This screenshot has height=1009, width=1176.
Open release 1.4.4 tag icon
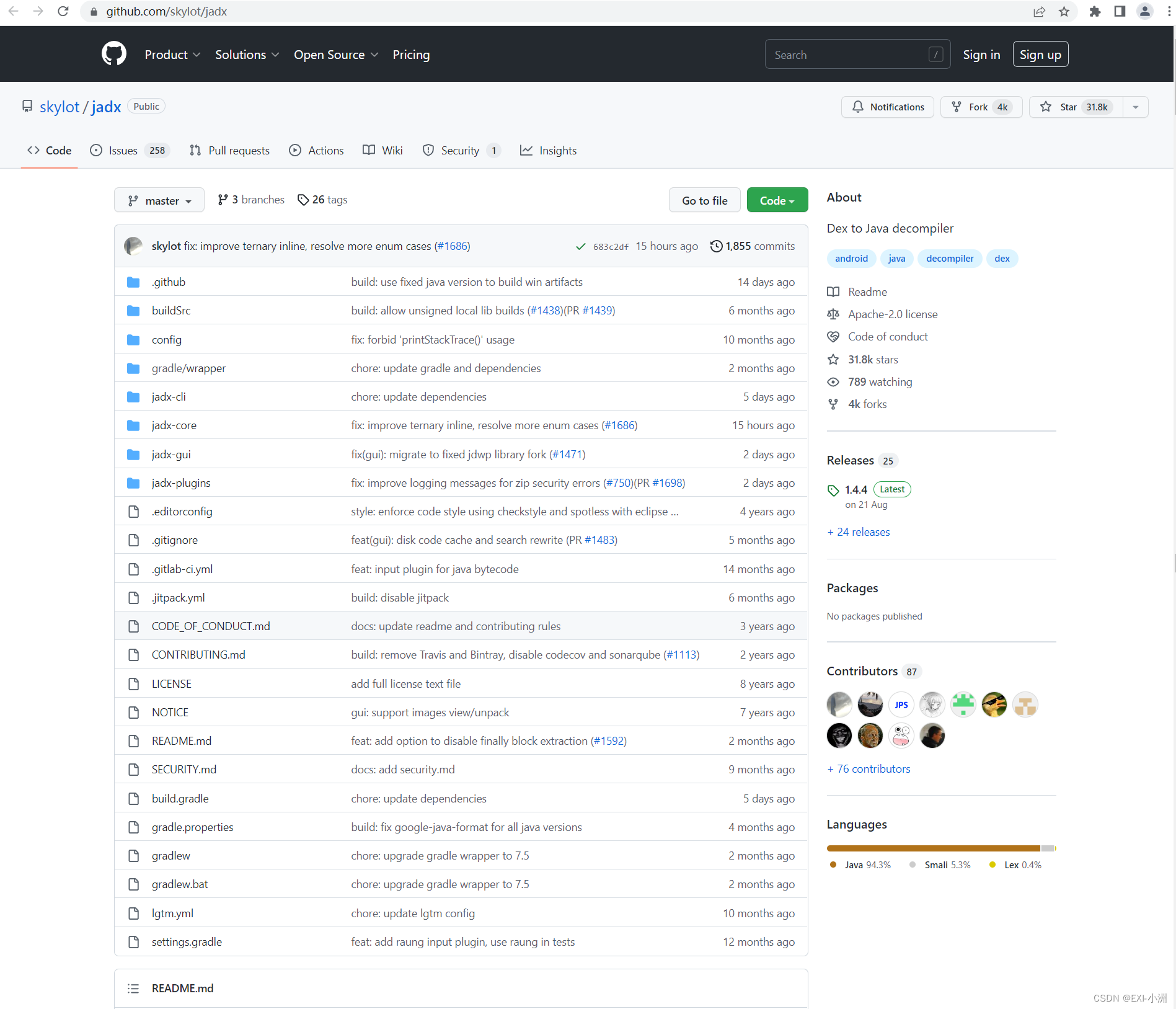833,491
